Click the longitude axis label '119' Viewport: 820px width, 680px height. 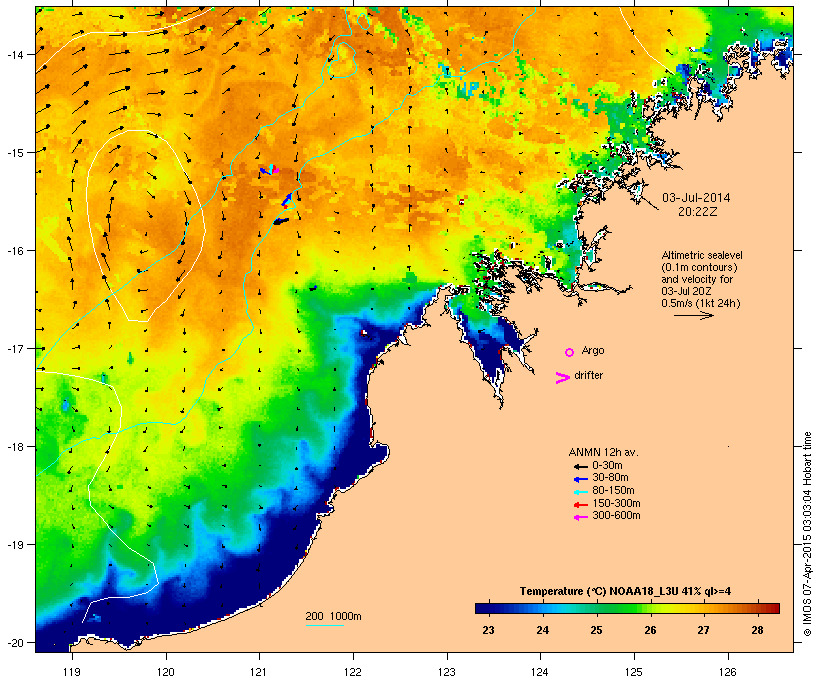[x=72, y=671]
